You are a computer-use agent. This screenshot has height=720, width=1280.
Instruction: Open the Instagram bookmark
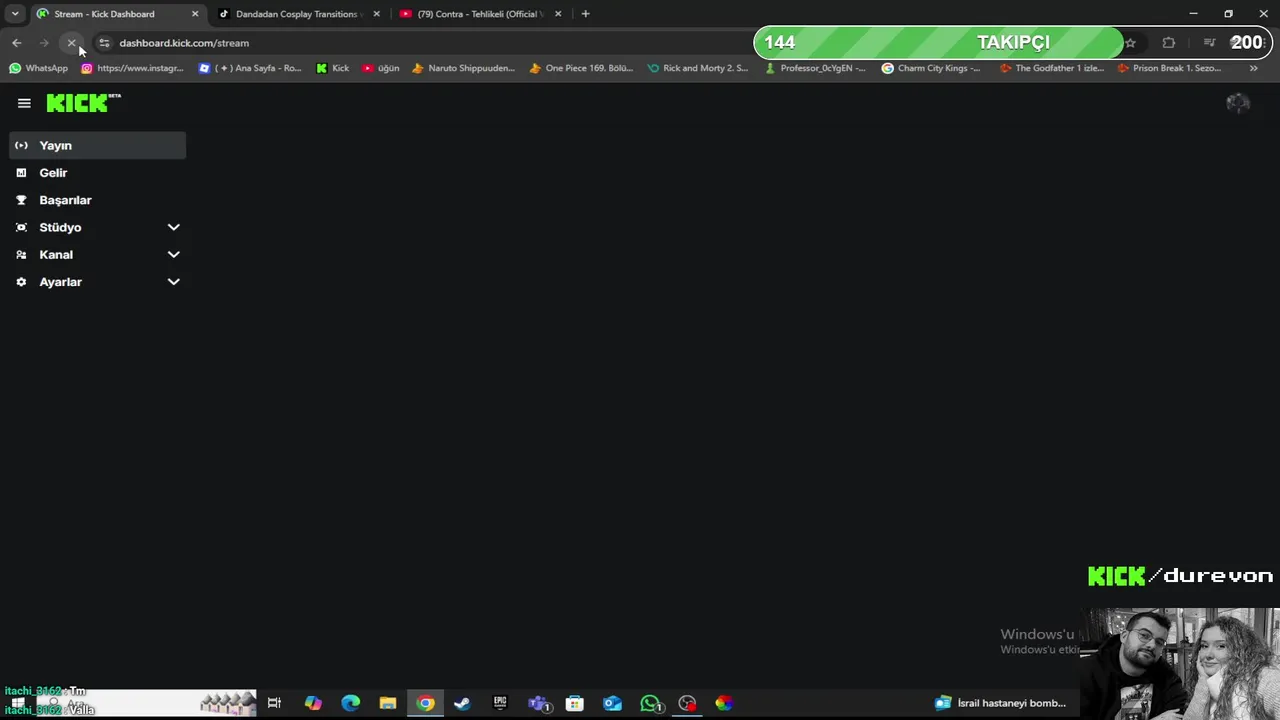tap(132, 68)
